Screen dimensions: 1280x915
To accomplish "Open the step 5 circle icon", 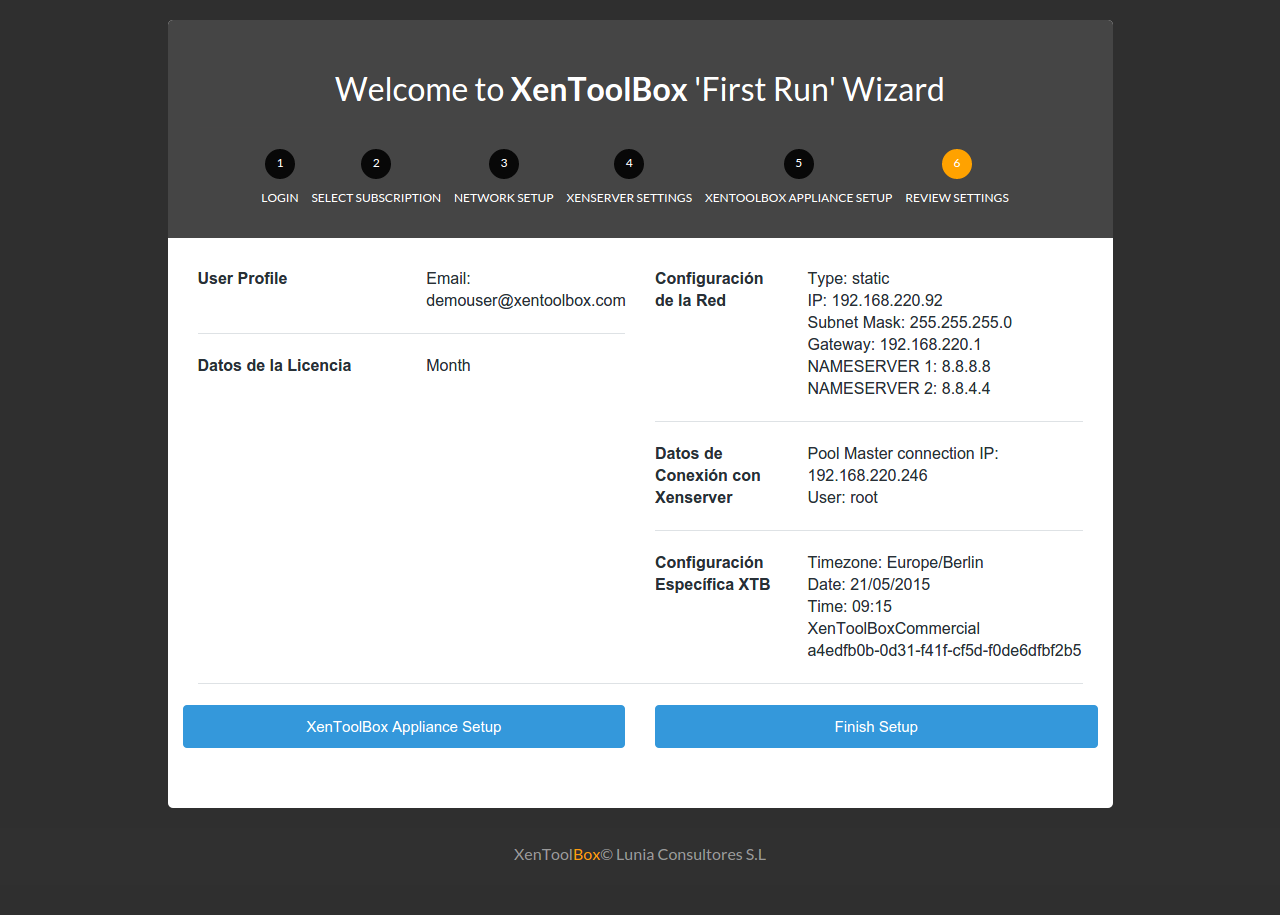I will click(799, 164).
